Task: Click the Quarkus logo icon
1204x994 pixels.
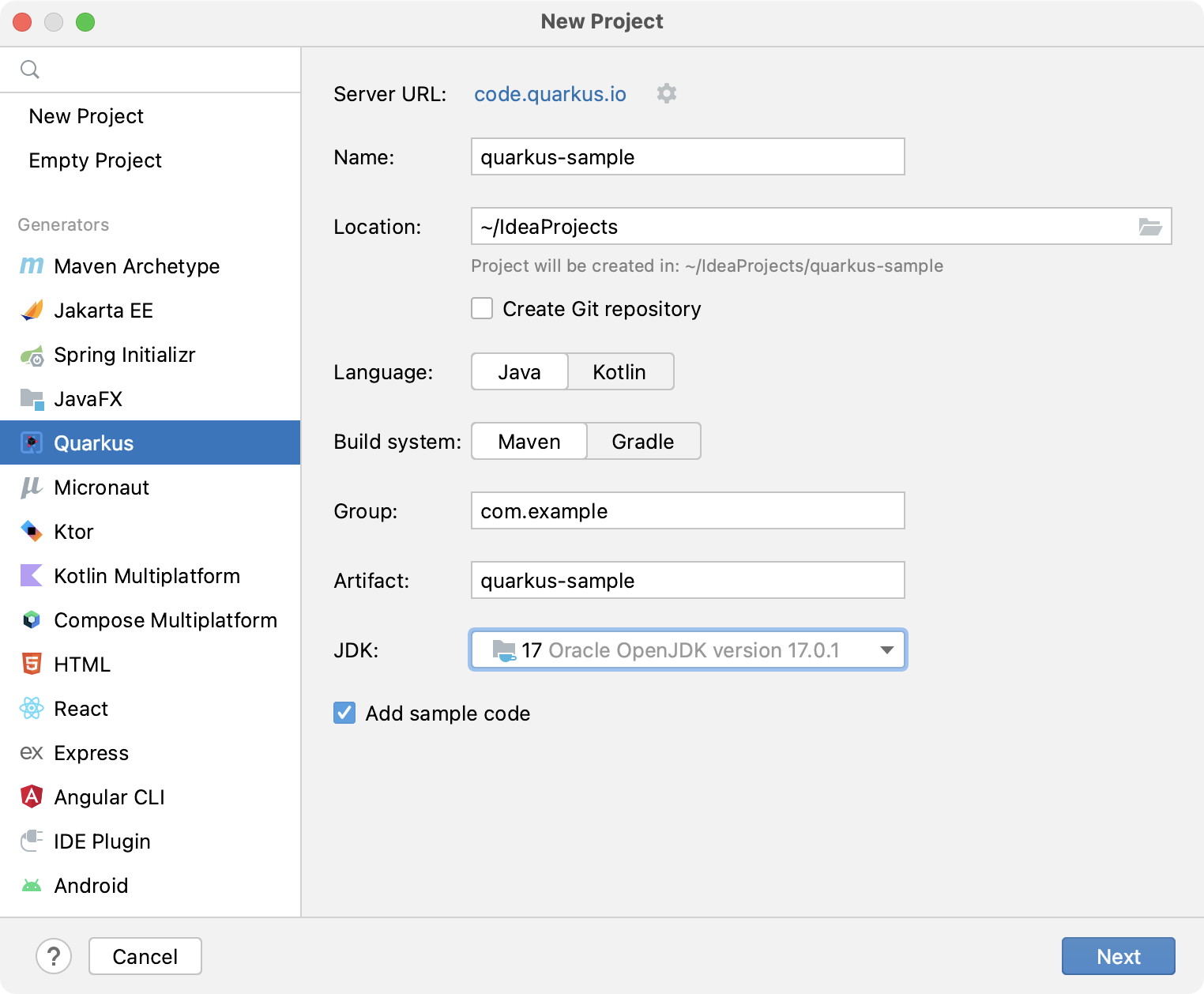Action: [x=32, y=443]
